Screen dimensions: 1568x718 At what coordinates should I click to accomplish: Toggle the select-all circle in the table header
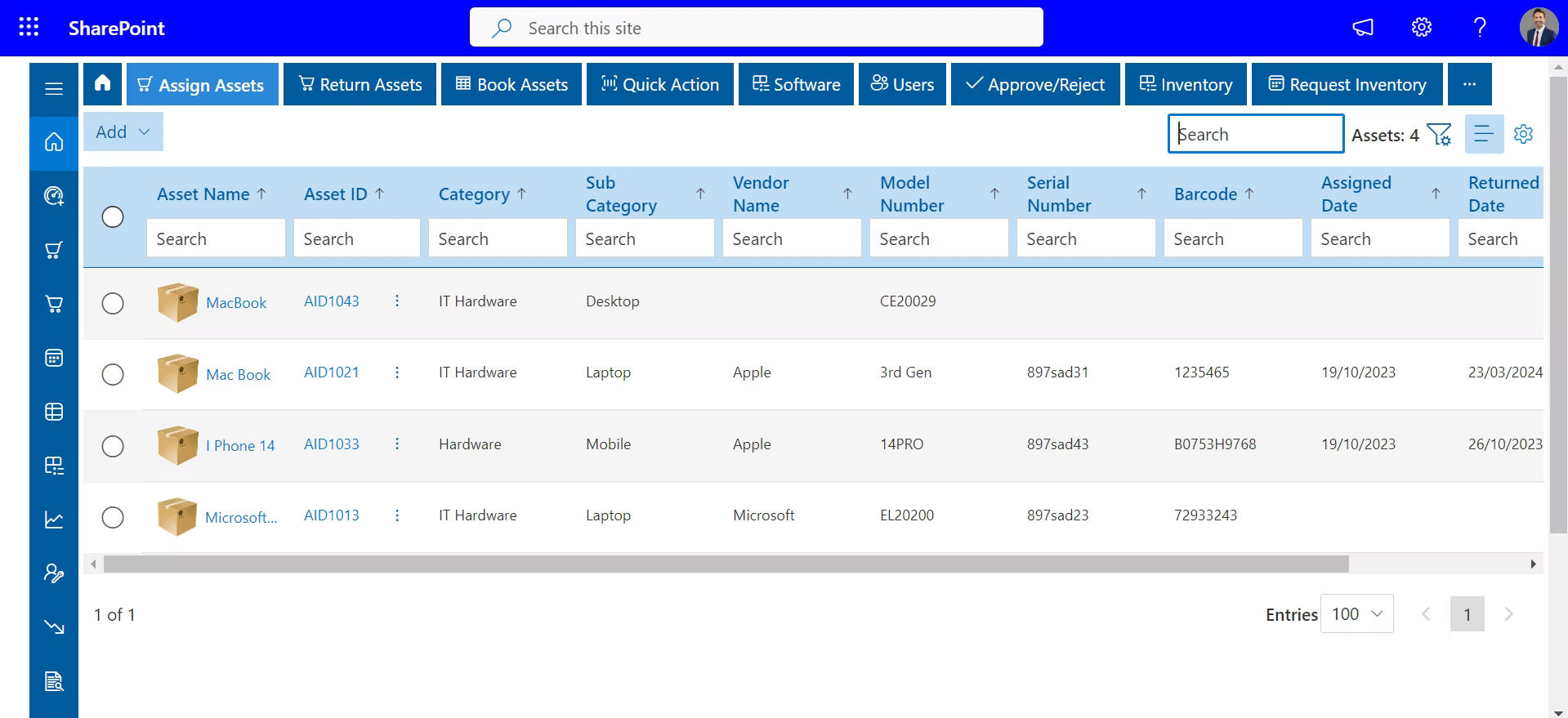pyautogui.click(x=113, y=216)
